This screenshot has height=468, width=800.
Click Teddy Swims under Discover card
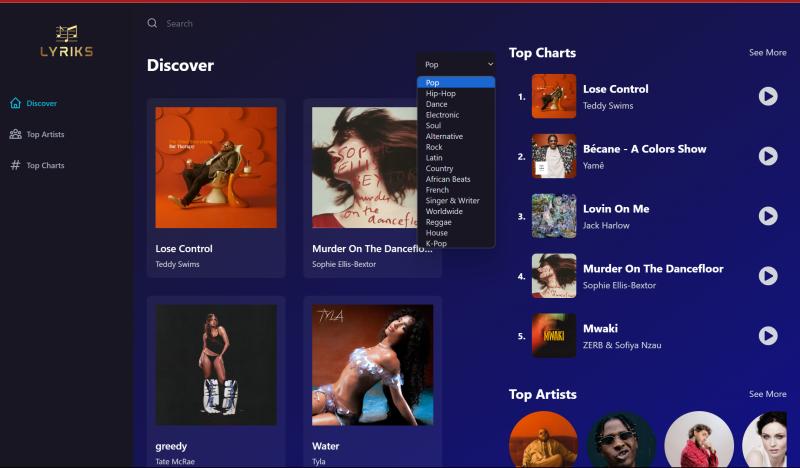pyautogui.click(x=178, y=264)
